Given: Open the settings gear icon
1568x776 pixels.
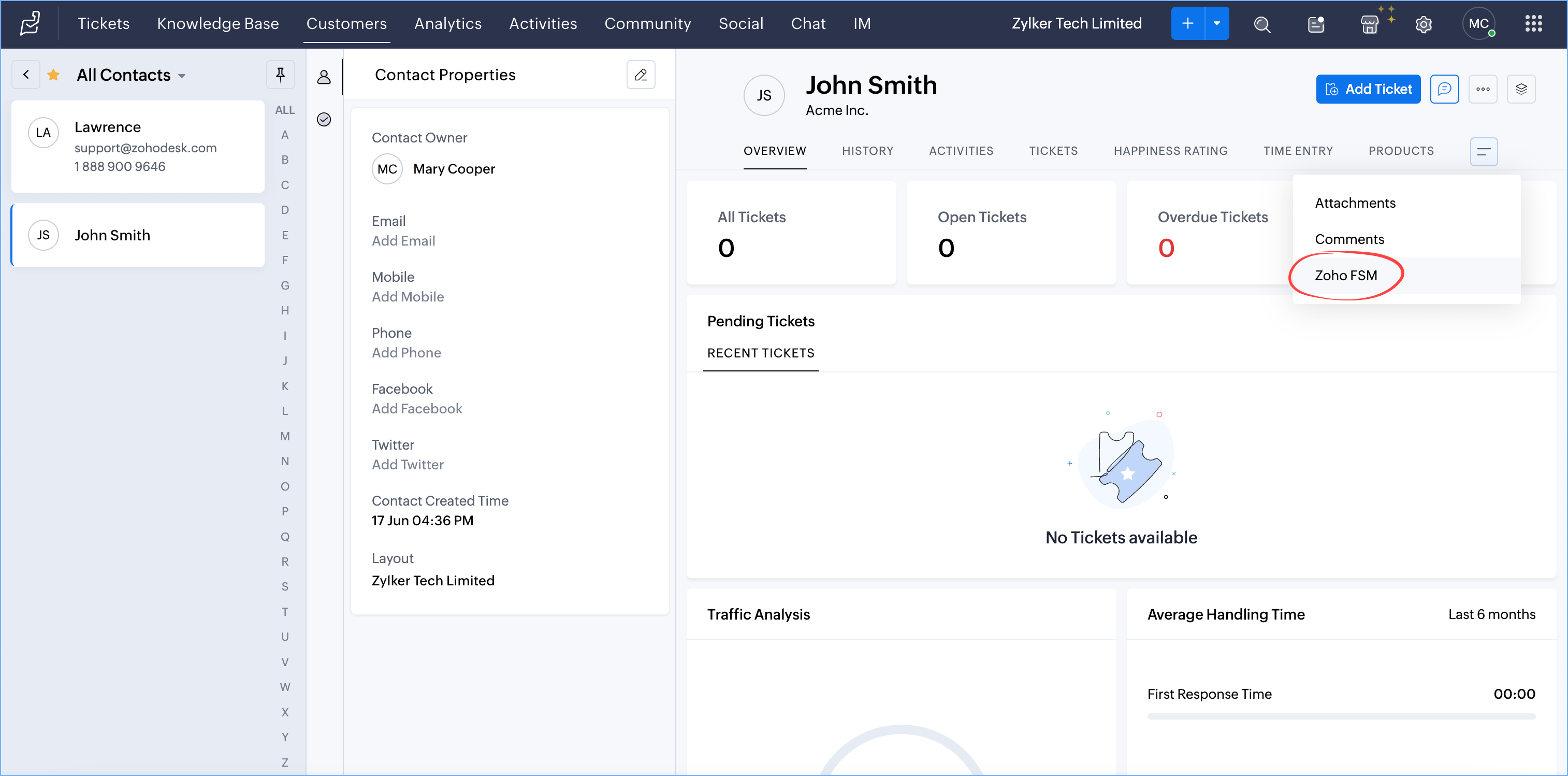Looking at the screenshot, I should (x=1423, y=24).
